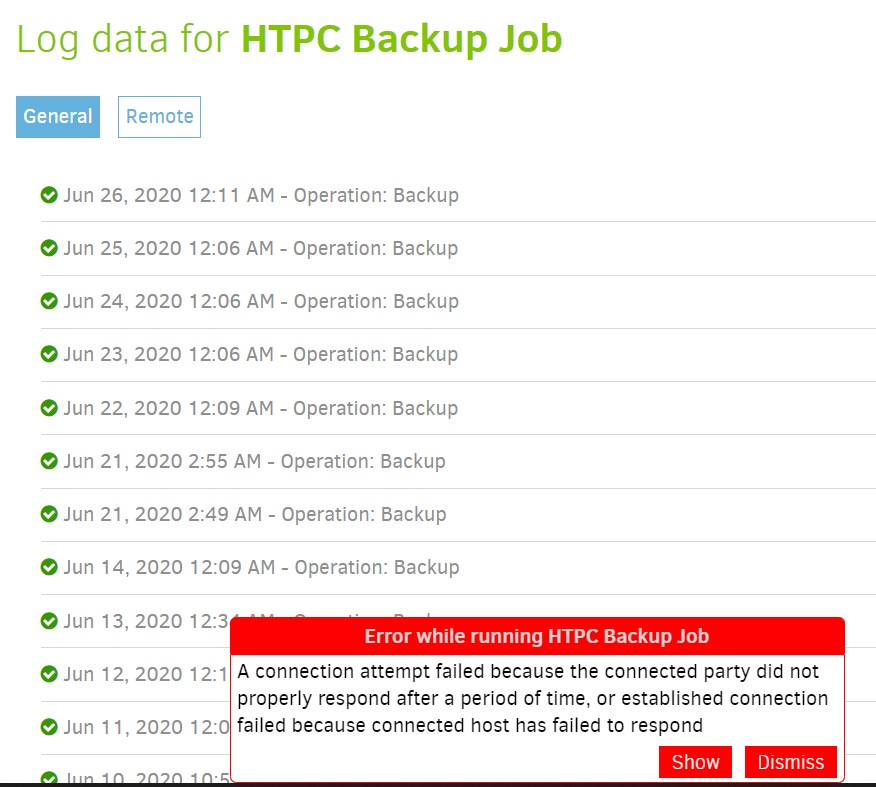Image resolution: width=876 pixels, height=787 pixels.
Task: Expand the Jun 23 operation details
Action: click(260, 354)
